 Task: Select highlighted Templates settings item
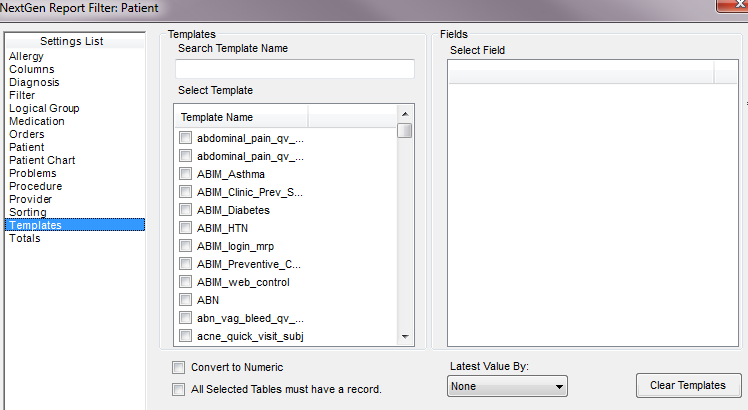(x=75, y=225)
